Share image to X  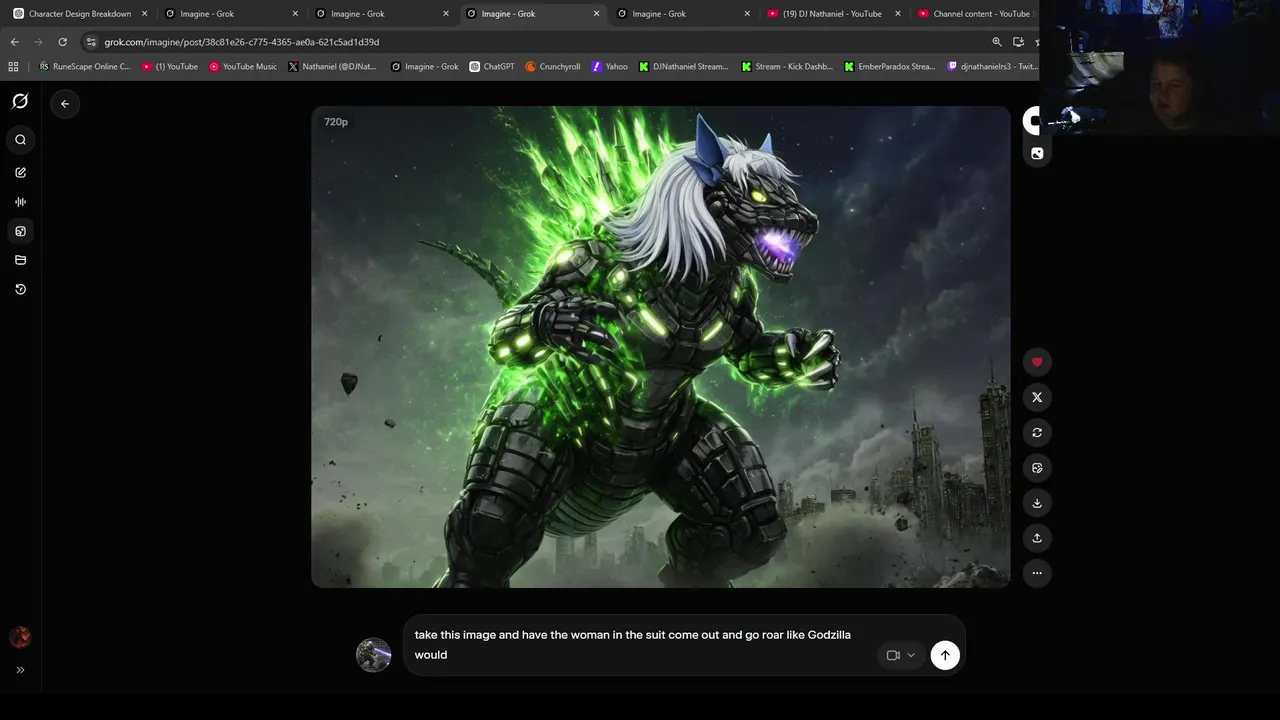pyautogui.click(x=1037, y=397)
